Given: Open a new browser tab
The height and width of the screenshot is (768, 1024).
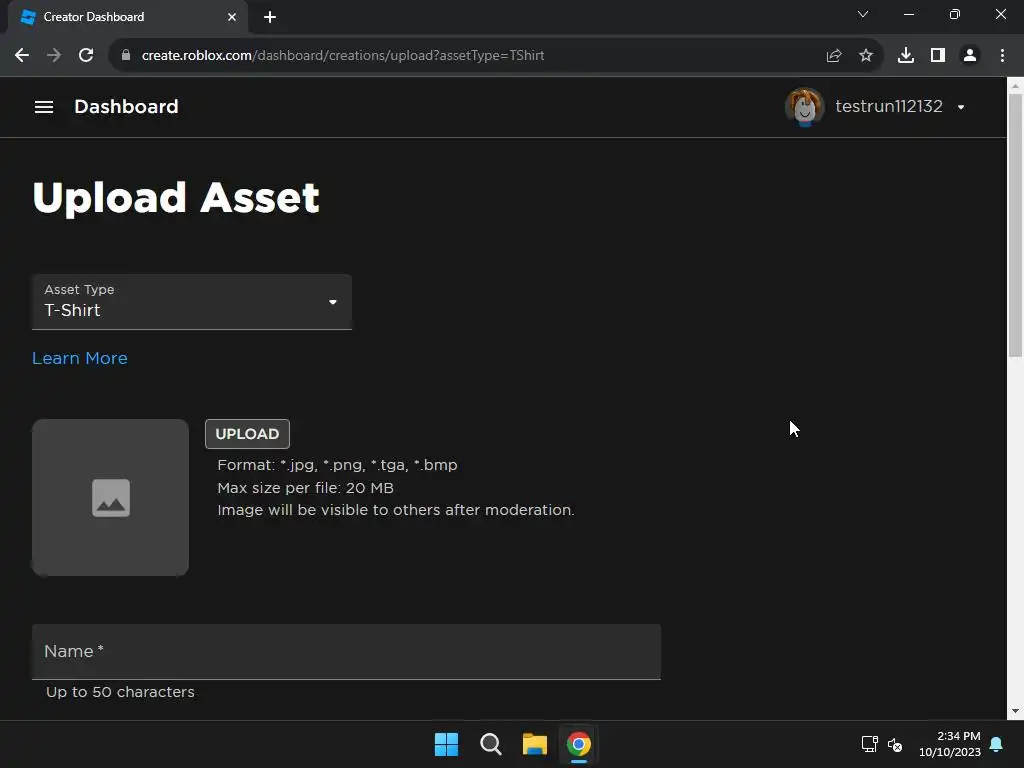Looking at the screenshot, I should coord(270,17).
